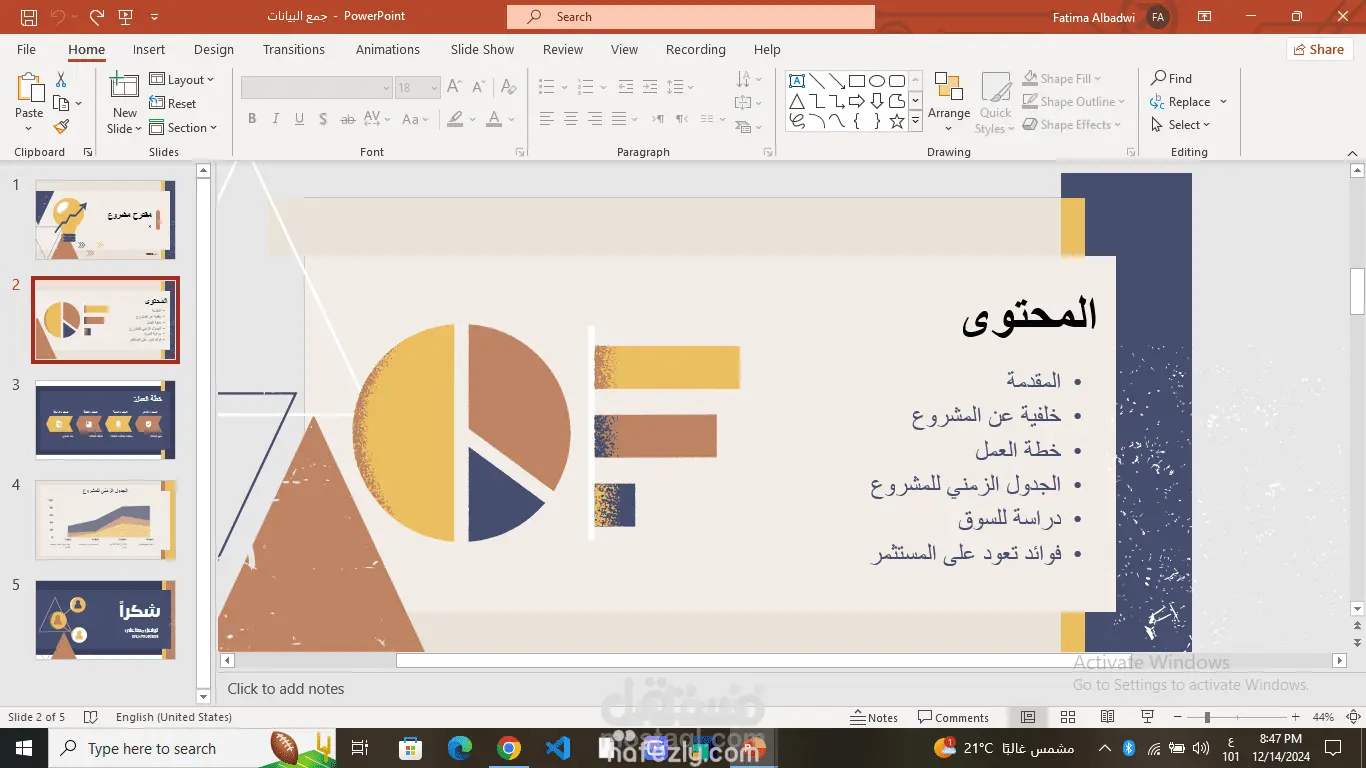This screenshot has height=768, width=1366.
Task: Toggle Strikethrough formatting
Action: (x=348, y=119)
